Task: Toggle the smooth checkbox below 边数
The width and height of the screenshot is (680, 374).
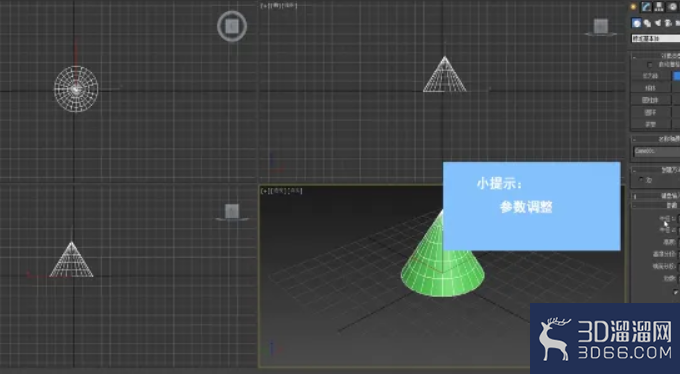Action: click(x=676, y=292)
